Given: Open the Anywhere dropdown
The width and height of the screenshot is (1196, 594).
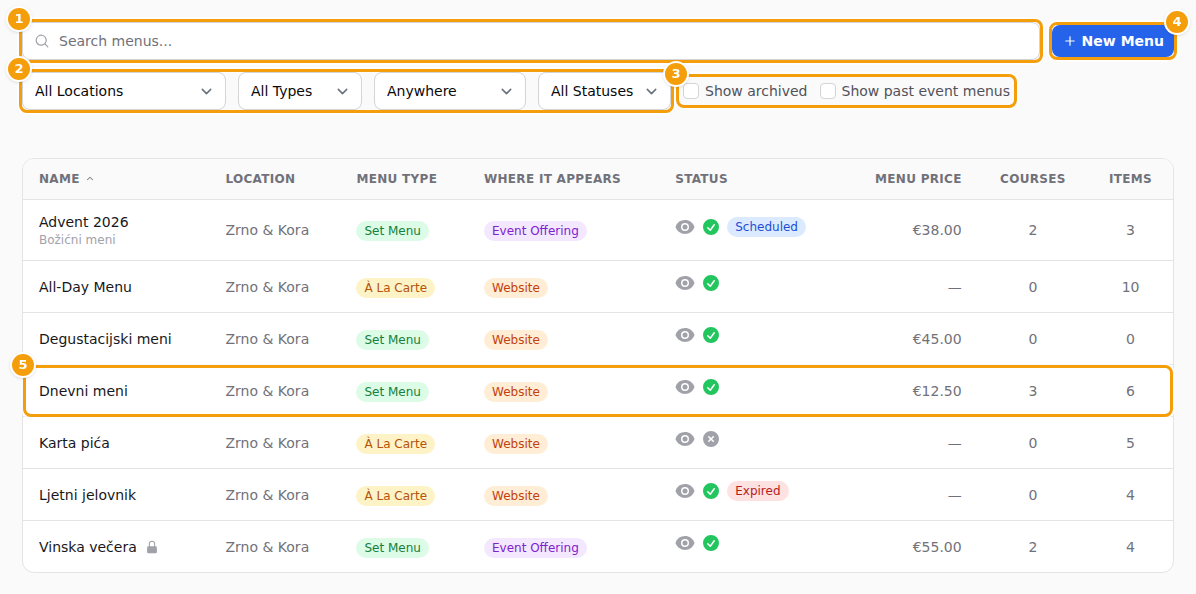Looking at the screenshot, I should coord(450,92).
